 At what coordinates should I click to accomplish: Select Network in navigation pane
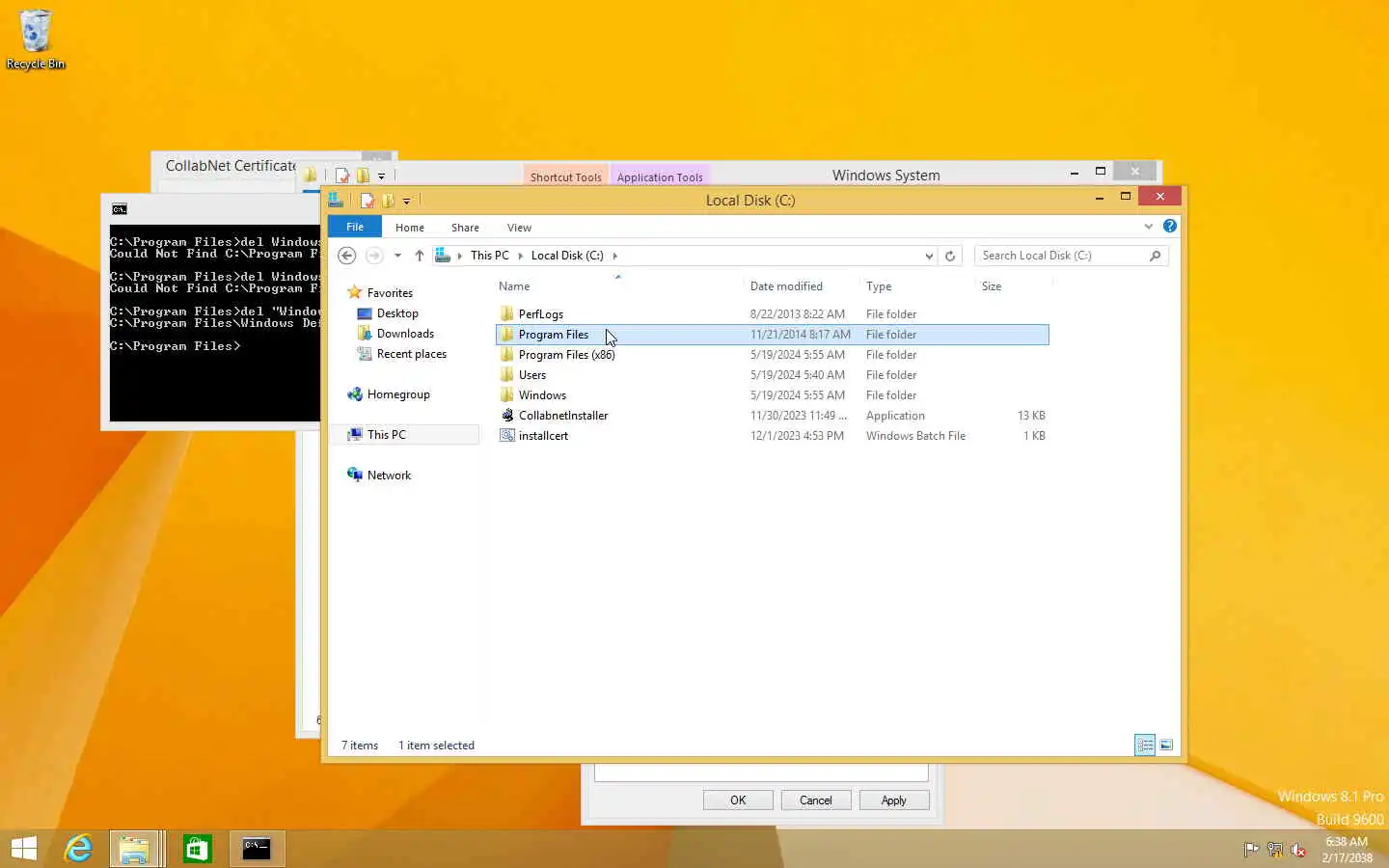click(x=389, y=475)
